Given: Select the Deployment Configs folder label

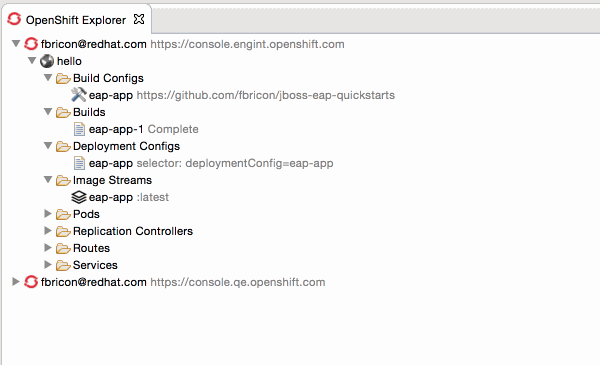Looking at the screenshot, I should coord(126,146).
